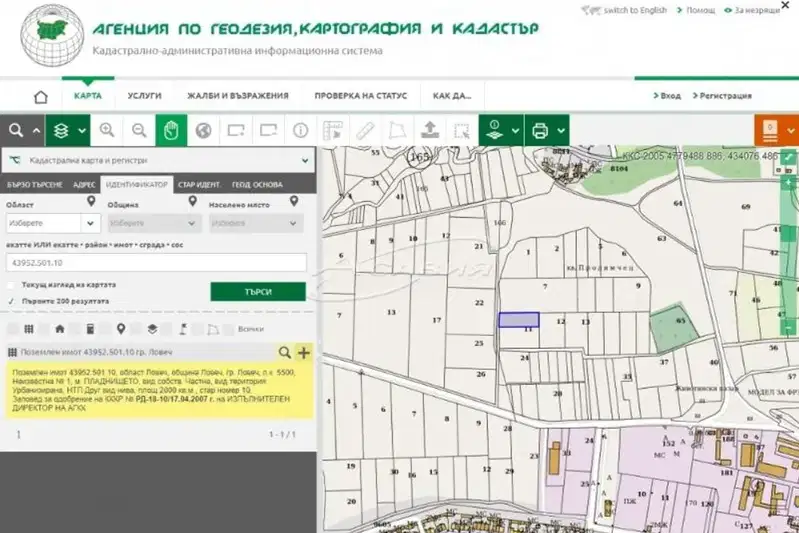
Task: Switch to ГЕОД. ОСНОВА tab
Action: [257, 184]
